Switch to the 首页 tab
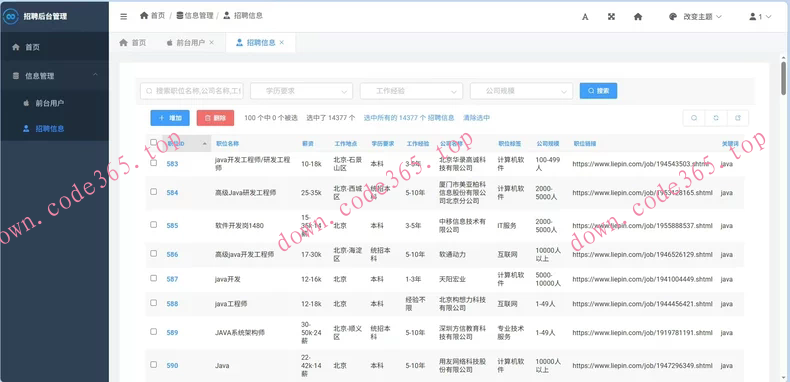This screenshot has width=790, height=382. [x=133, y=43]
